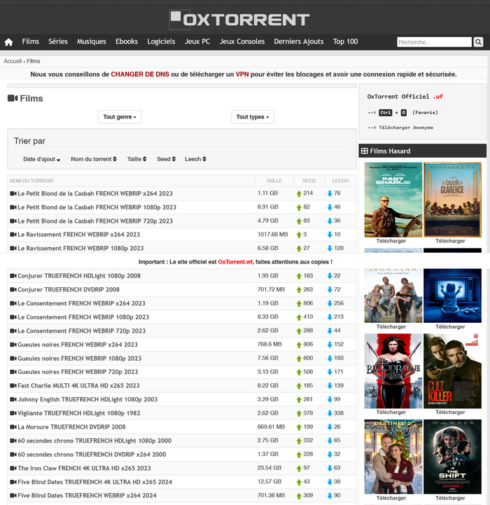The height and width of the screenshot is (505, 490).
Task: Open the Musiques section
Action: click(x=91, y=42)
